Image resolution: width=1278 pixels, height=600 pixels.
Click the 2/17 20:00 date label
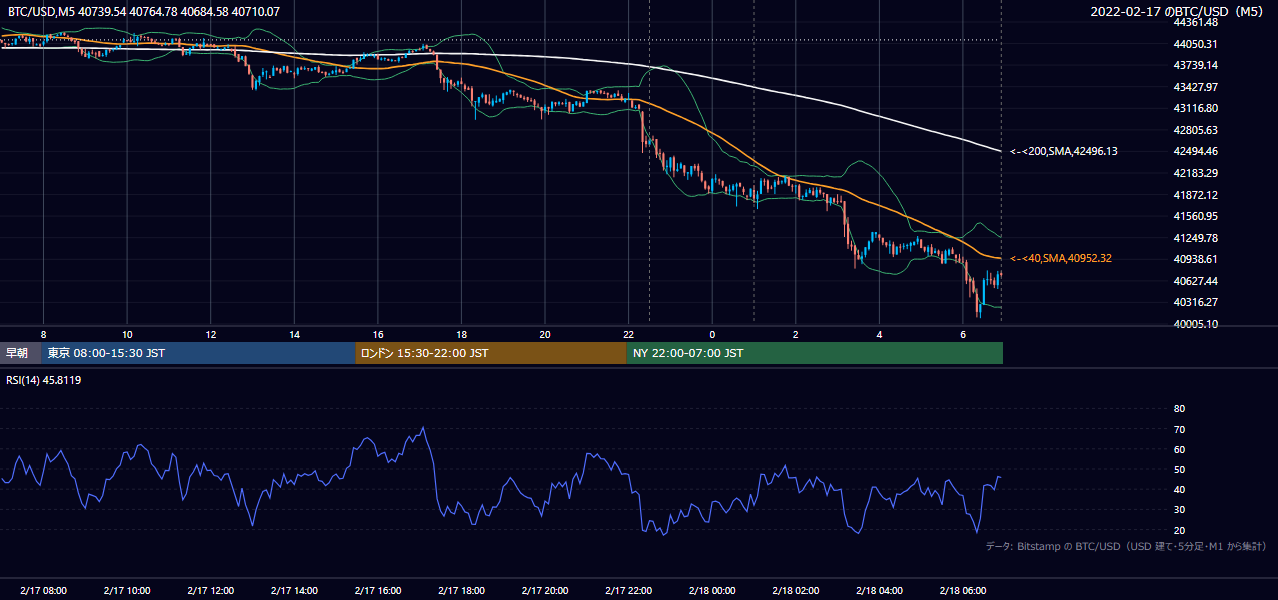(x=545, y=590)
